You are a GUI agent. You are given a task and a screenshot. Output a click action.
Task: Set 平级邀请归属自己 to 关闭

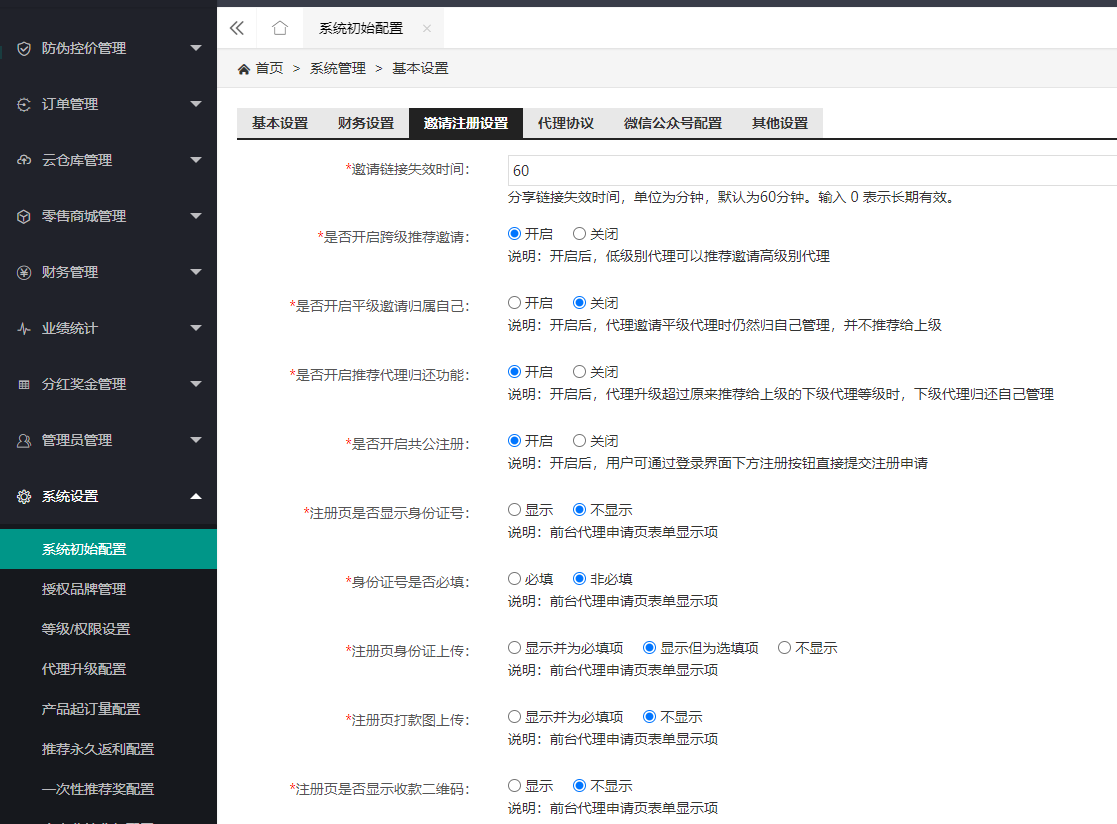coord(580,303)
